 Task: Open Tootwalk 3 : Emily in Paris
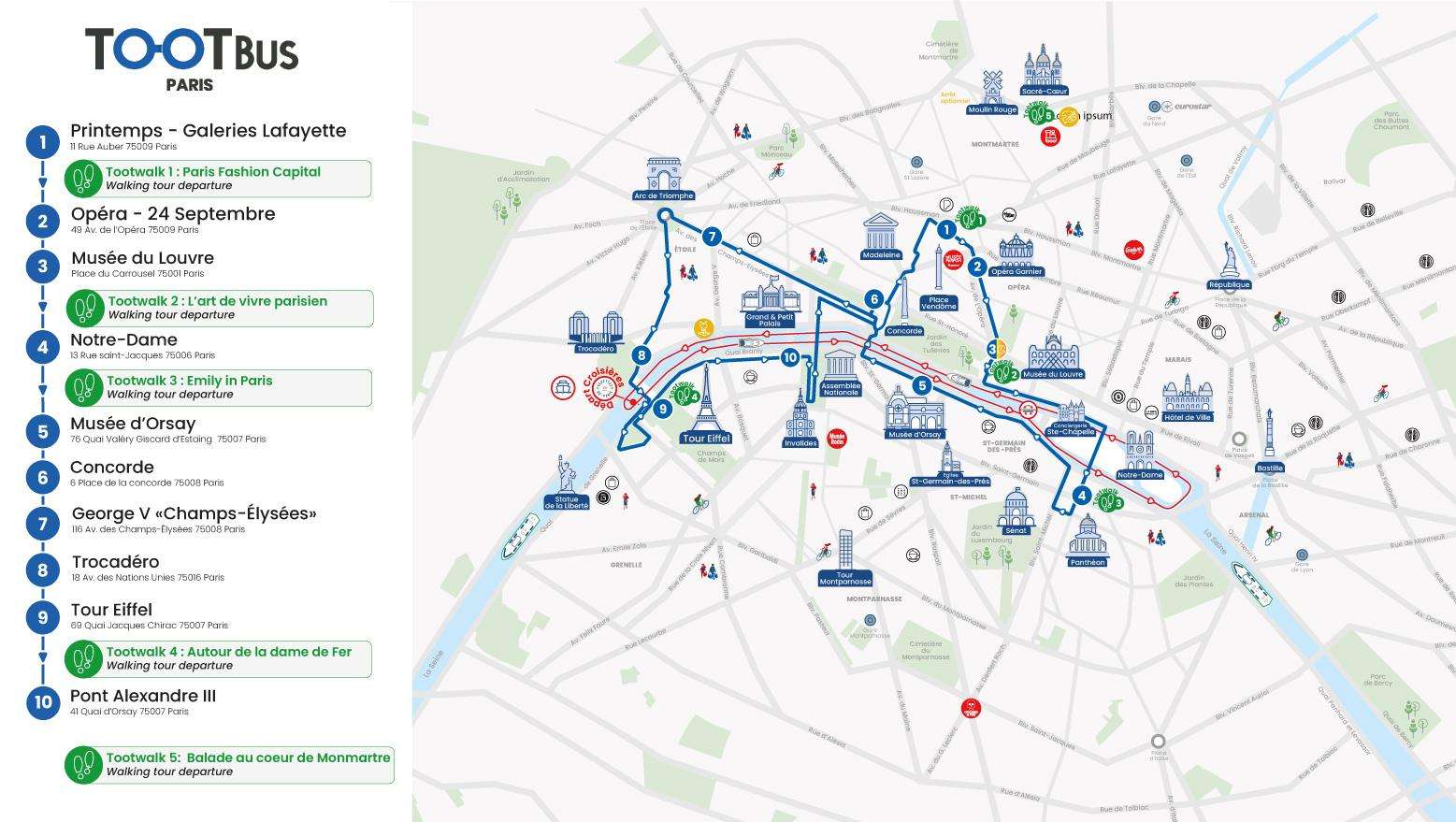[218, 387]
